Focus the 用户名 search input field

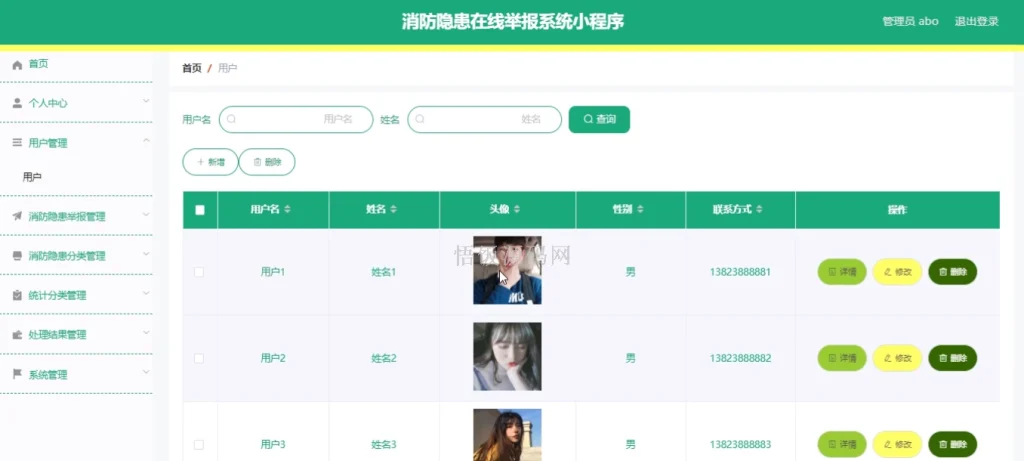(296, 119)
